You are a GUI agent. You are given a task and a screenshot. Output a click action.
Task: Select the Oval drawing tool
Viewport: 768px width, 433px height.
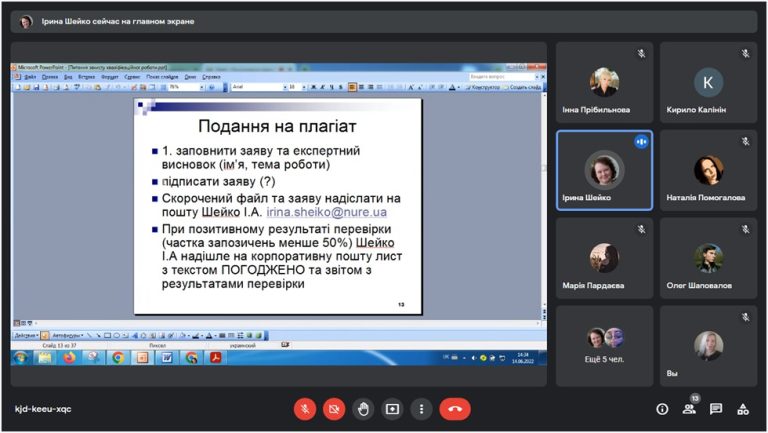(x=117, y=336)
